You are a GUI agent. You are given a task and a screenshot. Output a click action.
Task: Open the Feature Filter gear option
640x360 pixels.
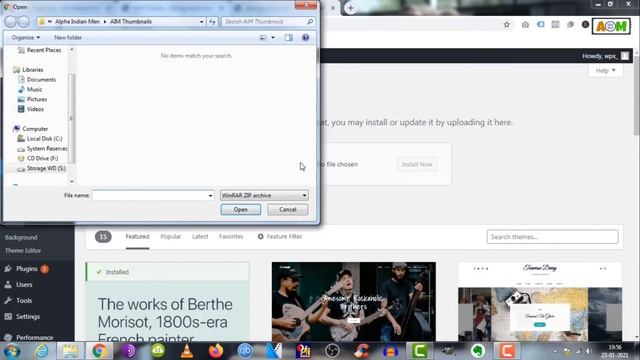coord(280,236)
